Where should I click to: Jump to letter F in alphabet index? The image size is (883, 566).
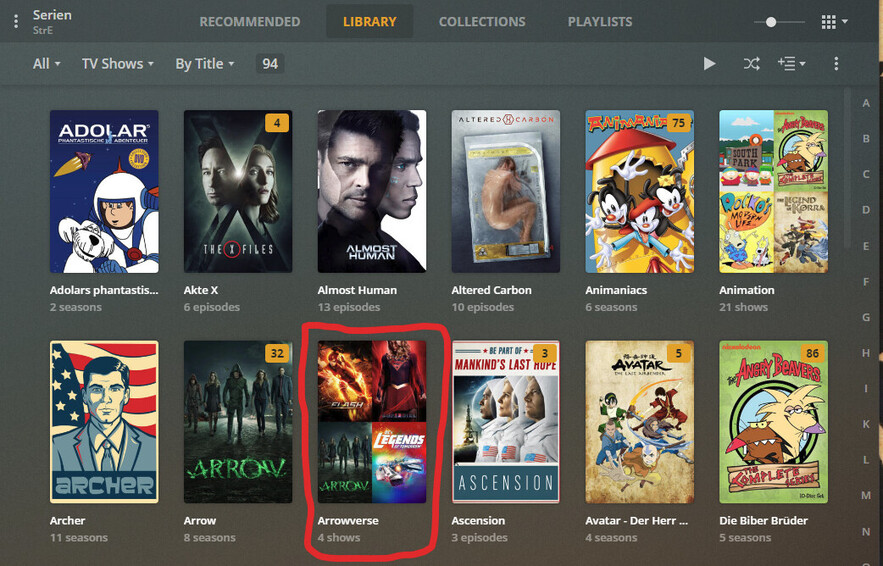point(866,282)
